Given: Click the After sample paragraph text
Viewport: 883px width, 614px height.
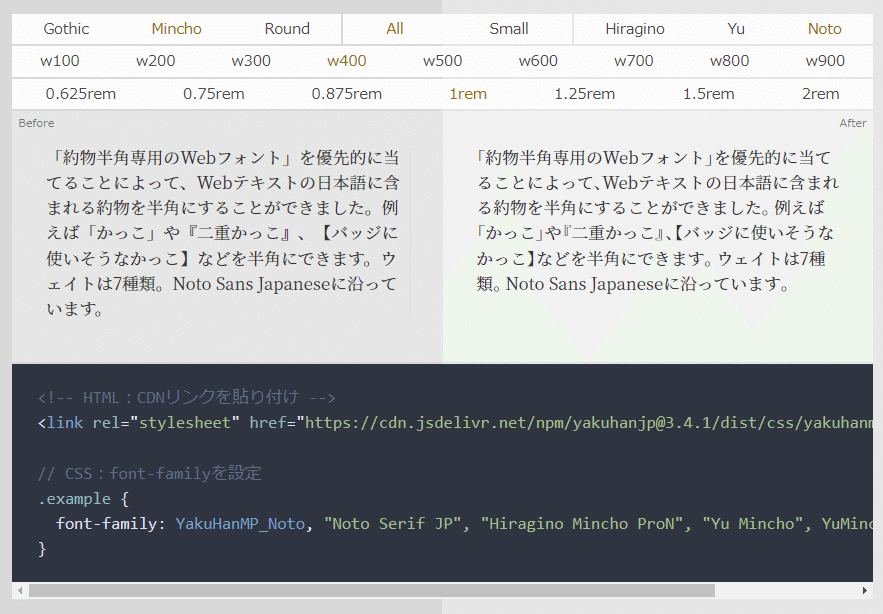Looking at the screenshot, I should click(658, 220).
